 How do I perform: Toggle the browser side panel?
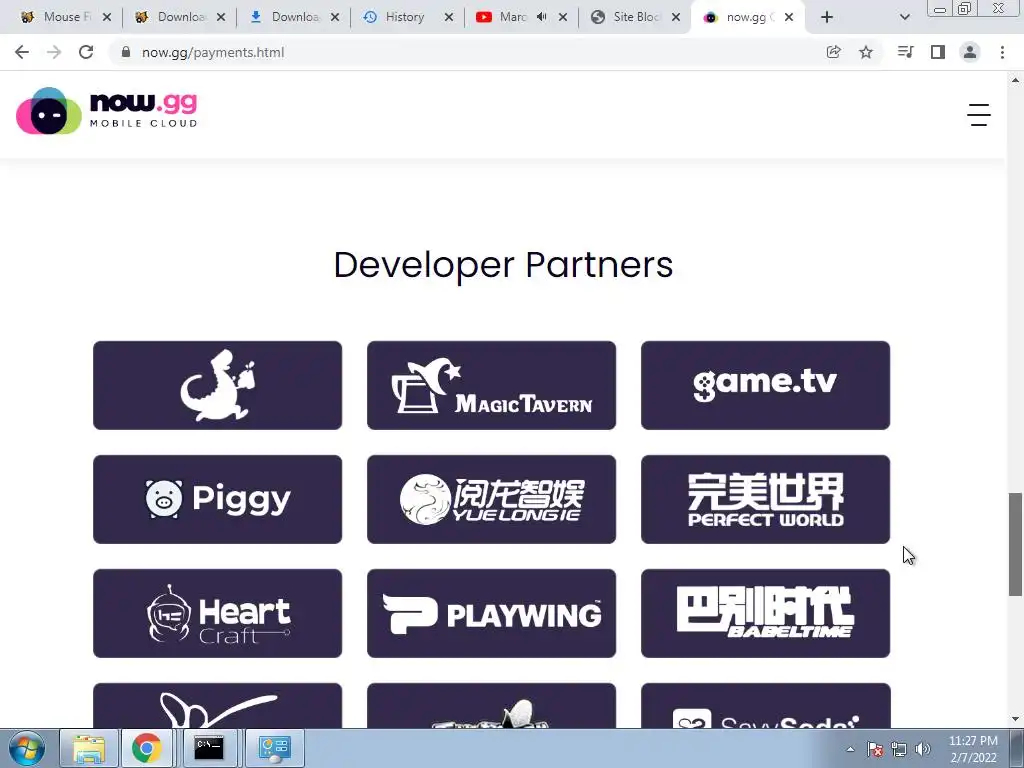tap(938, 52)
